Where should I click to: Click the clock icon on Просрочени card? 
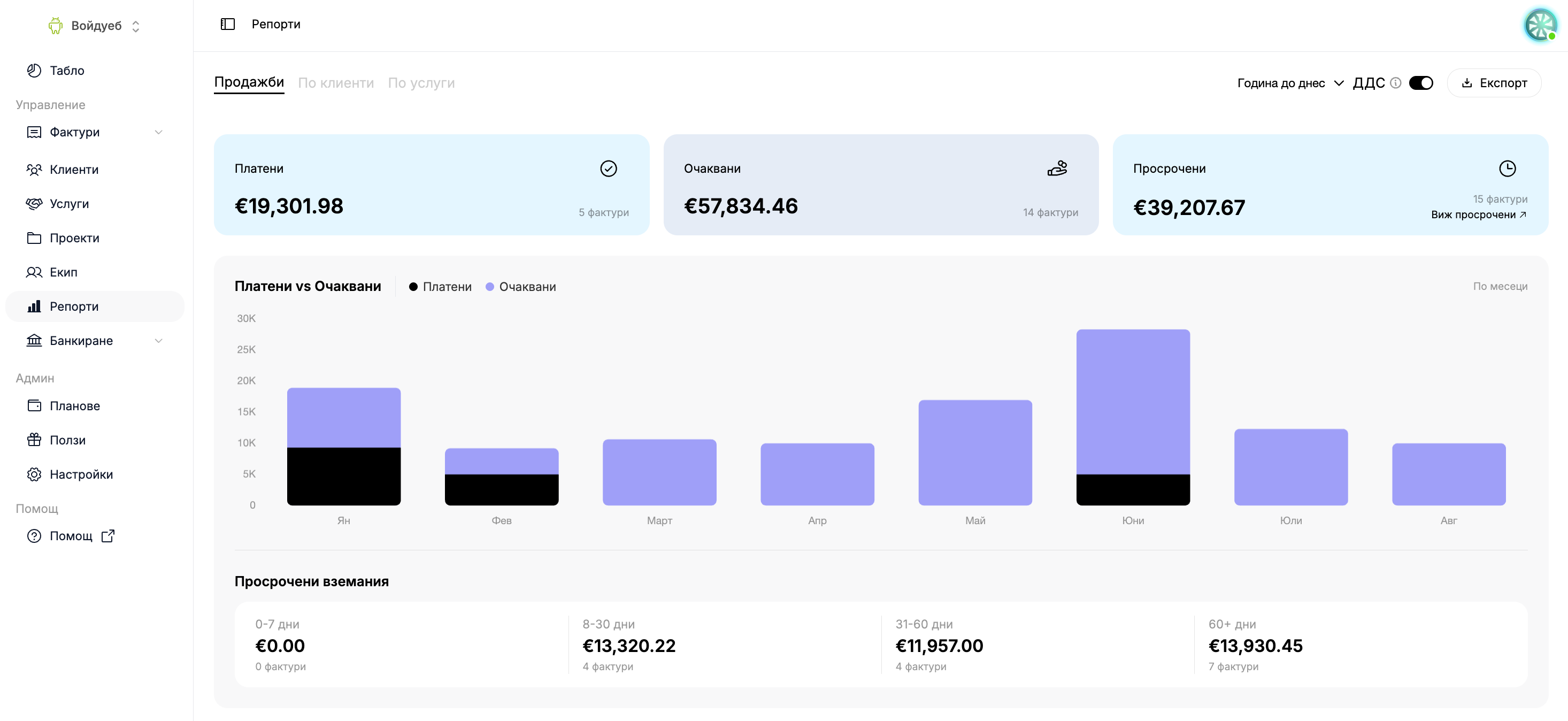[x=1507, y=168]
